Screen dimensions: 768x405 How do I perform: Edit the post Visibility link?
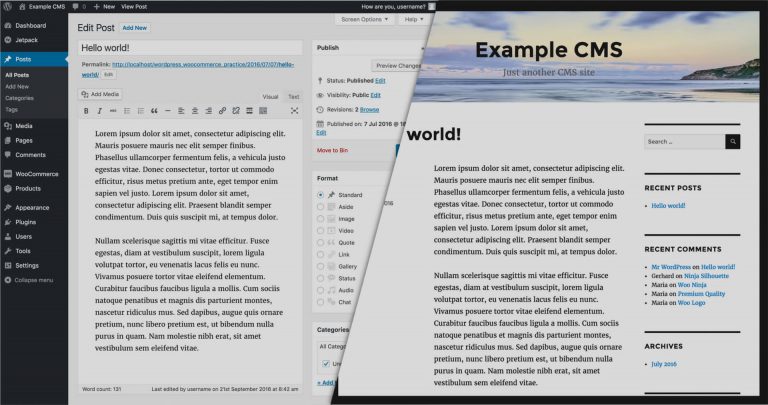(x=376, y=95)
